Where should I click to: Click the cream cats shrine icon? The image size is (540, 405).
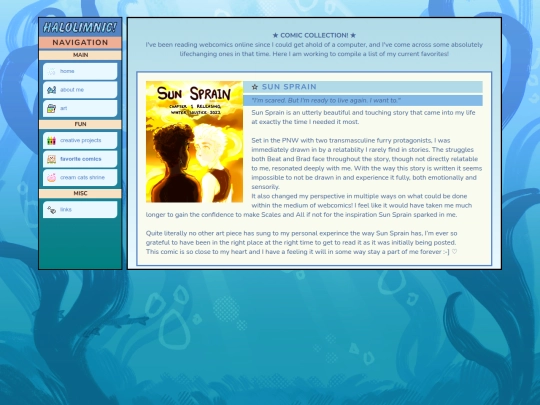pyautogui.click(x=51, y=178)
